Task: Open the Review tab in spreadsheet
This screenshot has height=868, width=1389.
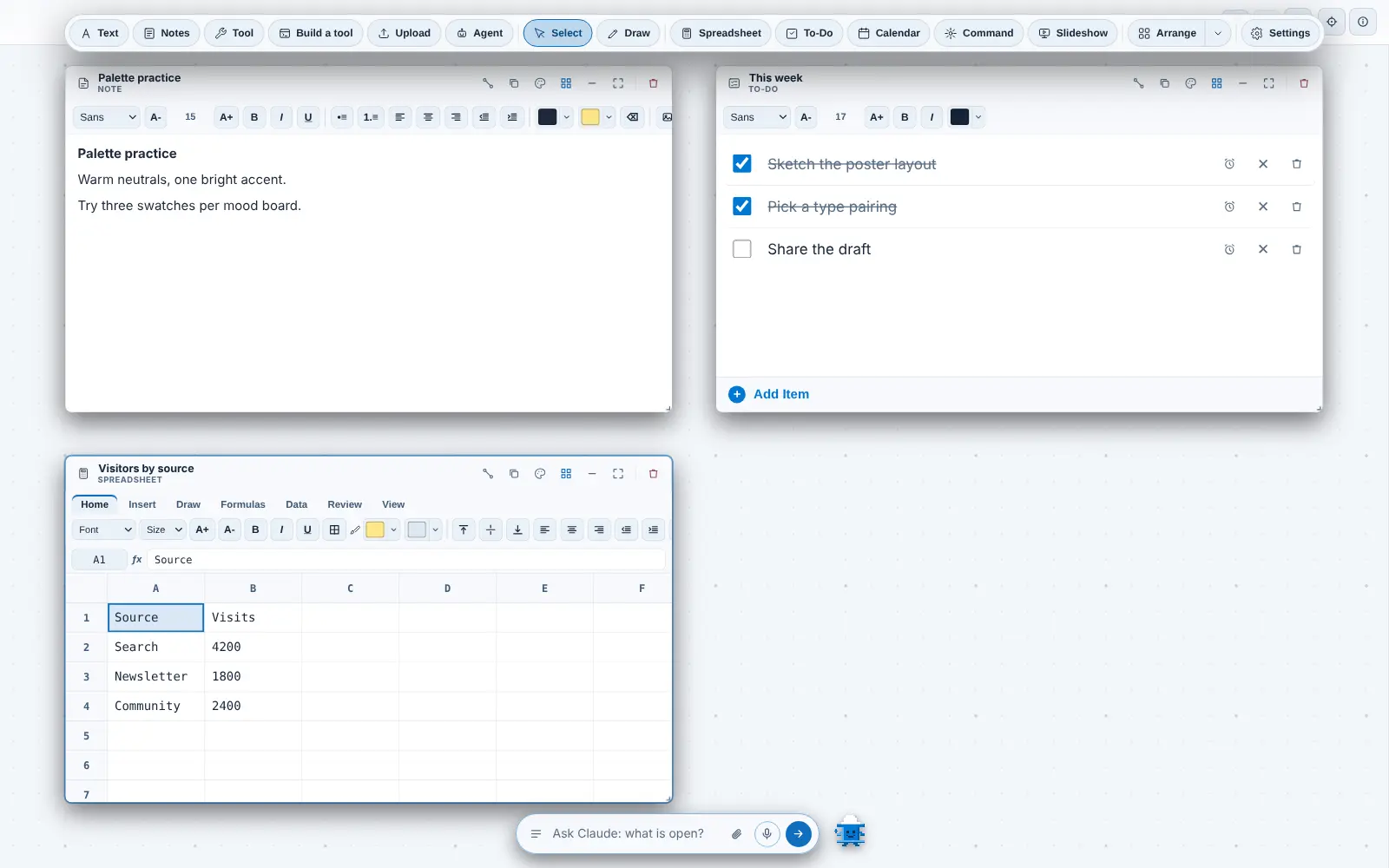Action: 345,504
